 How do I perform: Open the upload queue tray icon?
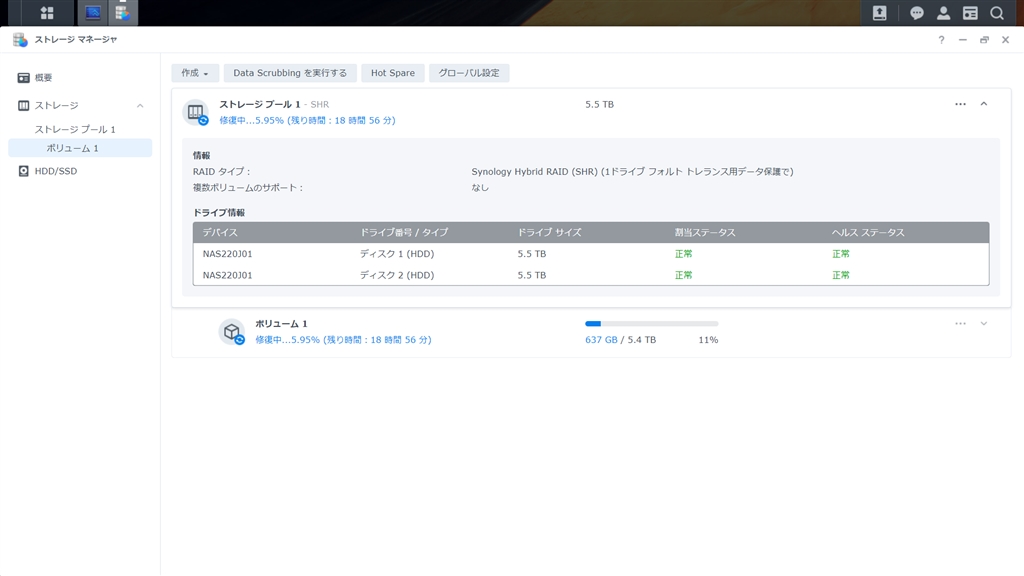(x=880, y=12)
